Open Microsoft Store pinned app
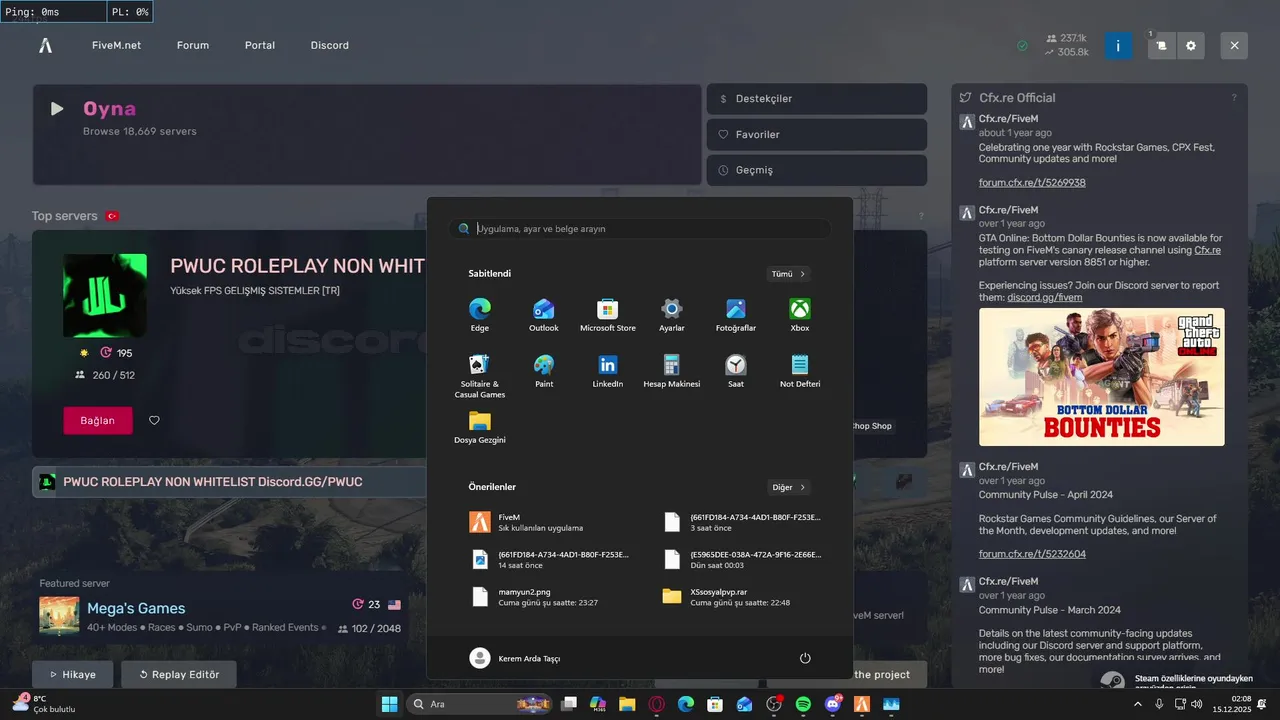 point(608,315)
